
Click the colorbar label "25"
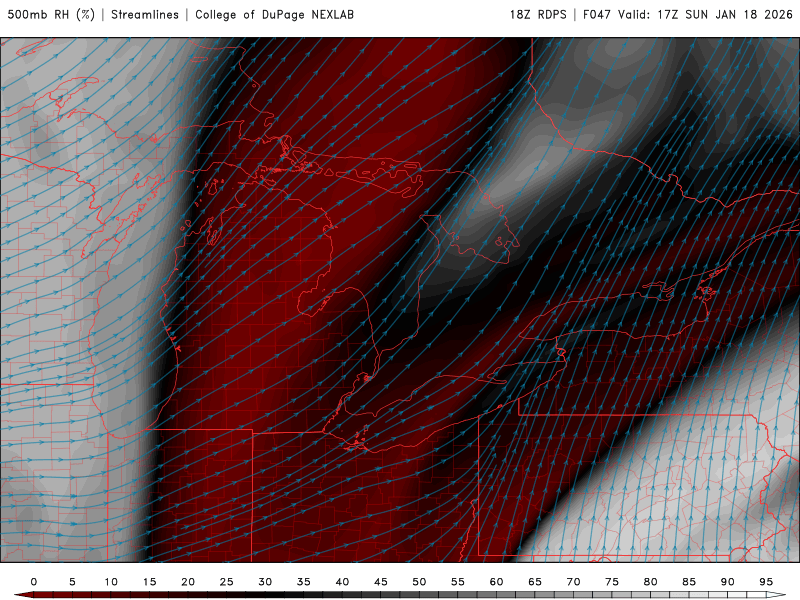227,582
